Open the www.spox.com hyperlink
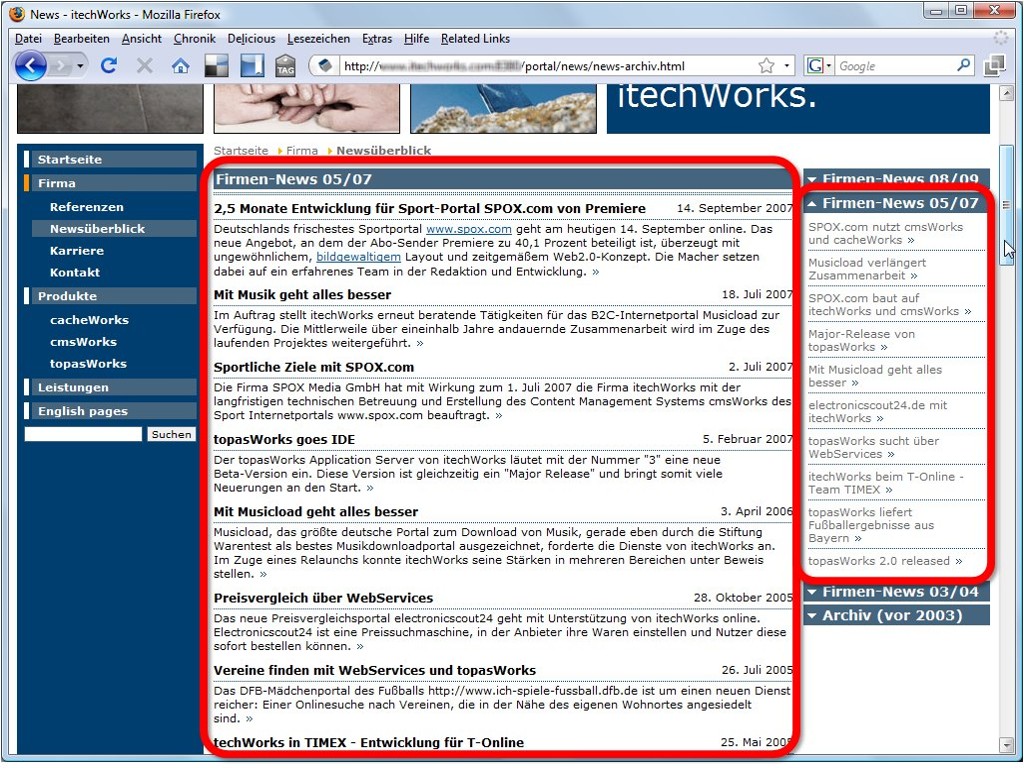The height and width of the screenshot is (768, 1024). click(468, 229)
